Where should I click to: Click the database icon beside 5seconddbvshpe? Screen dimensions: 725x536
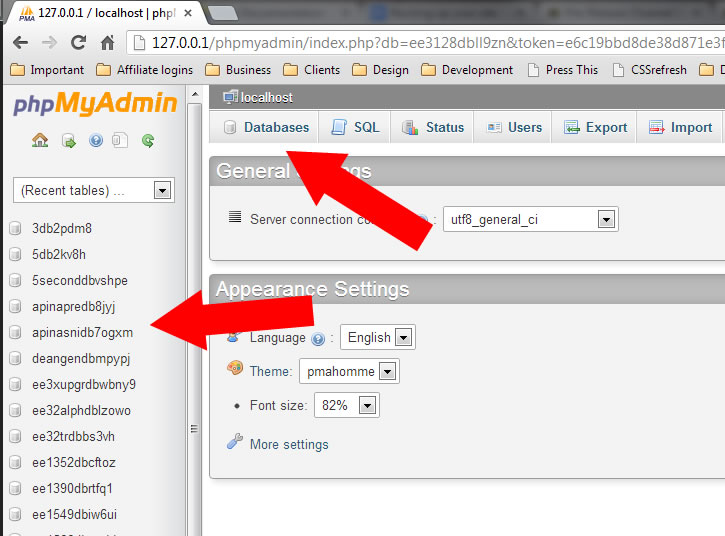click(15, 280)
